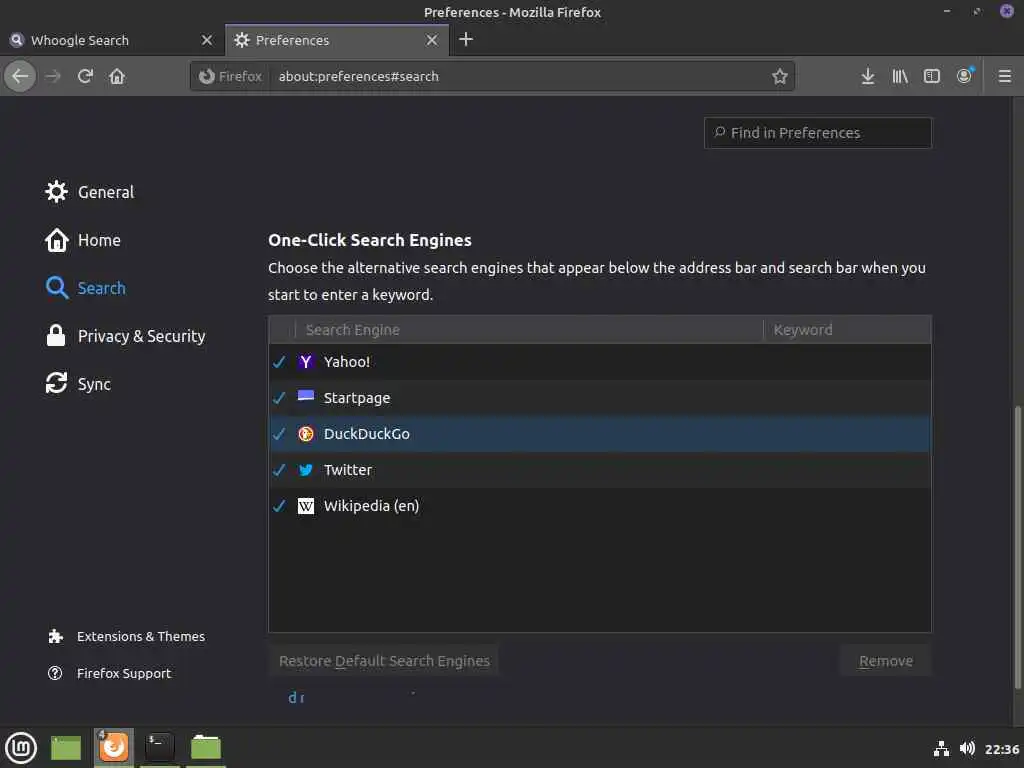Click the address bar URL text

(x=359, y=76)
